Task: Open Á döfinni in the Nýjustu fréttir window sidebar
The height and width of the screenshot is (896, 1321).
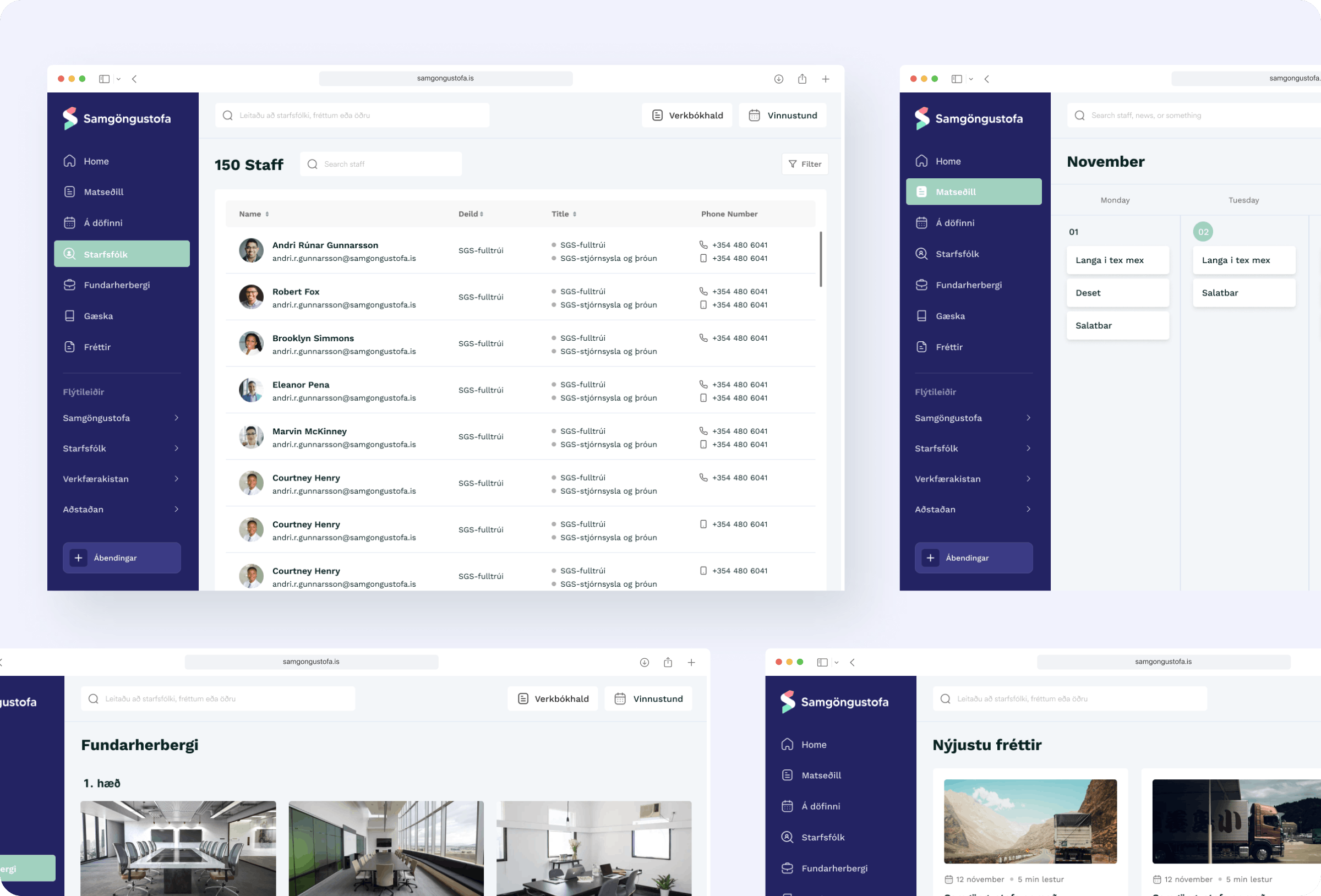Action: [x=839, y=806]
